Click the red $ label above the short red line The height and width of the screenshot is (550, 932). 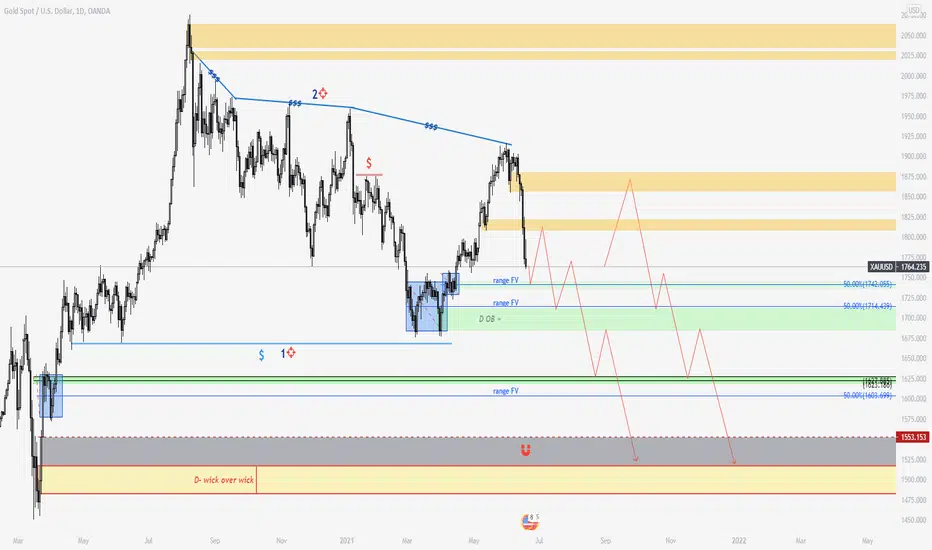pos(369,163)
